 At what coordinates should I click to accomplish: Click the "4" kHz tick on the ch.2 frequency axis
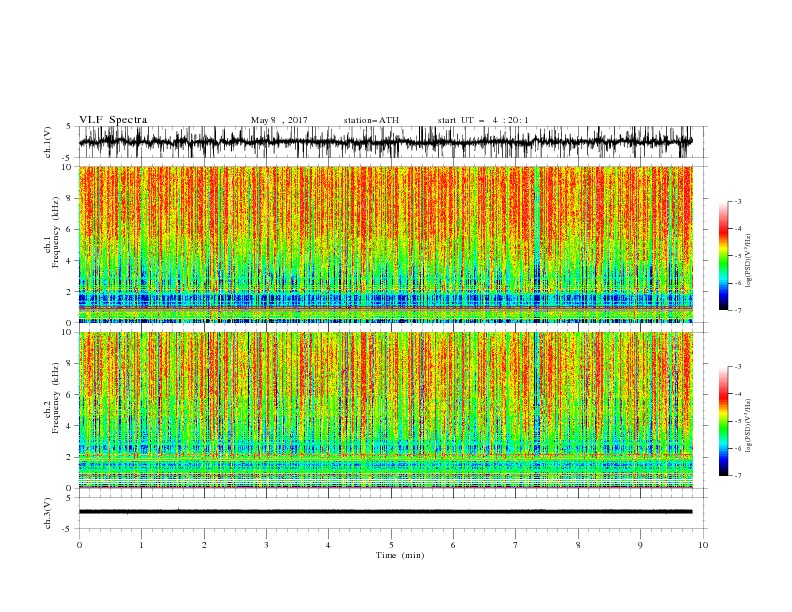pos(70,426)
